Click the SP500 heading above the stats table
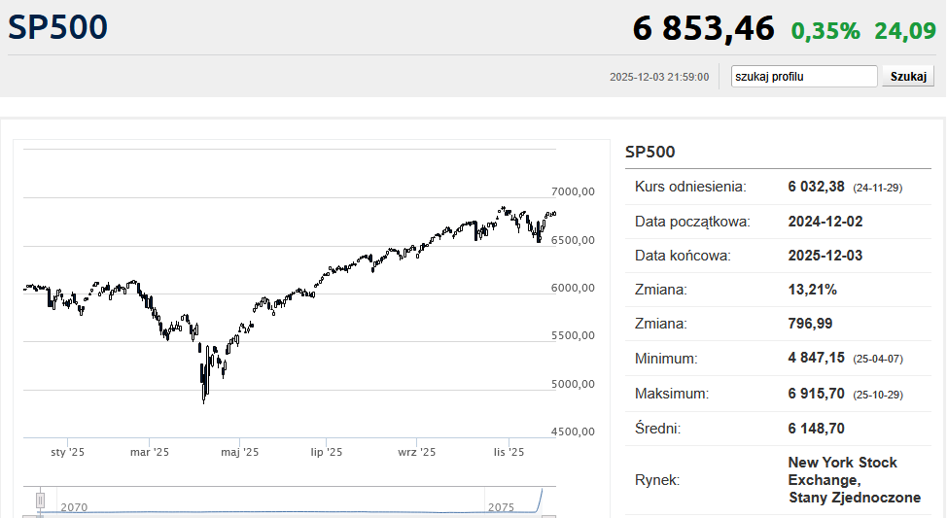 650,152
